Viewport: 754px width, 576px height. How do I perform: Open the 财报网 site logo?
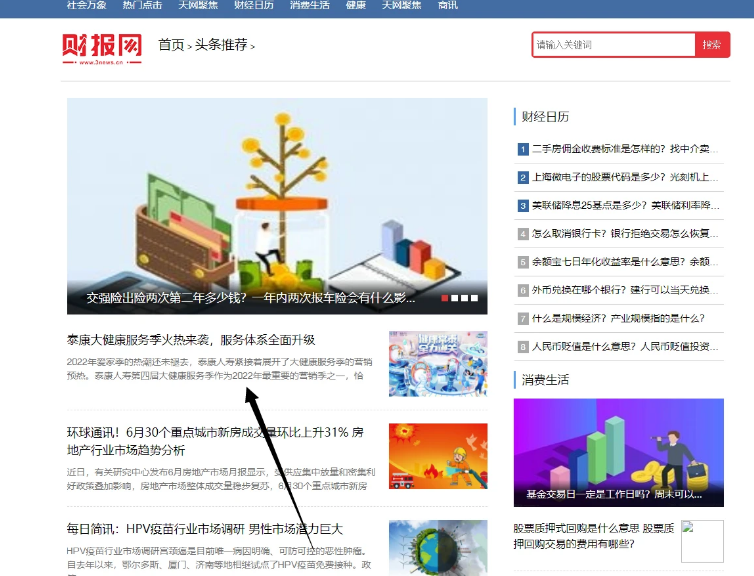click(102, 49)
